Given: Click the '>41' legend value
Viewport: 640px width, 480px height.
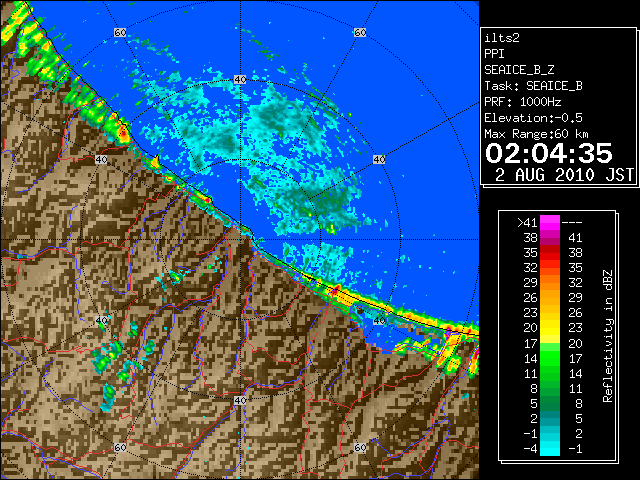Looking at the screenshot, I should (x=527, y=223).
